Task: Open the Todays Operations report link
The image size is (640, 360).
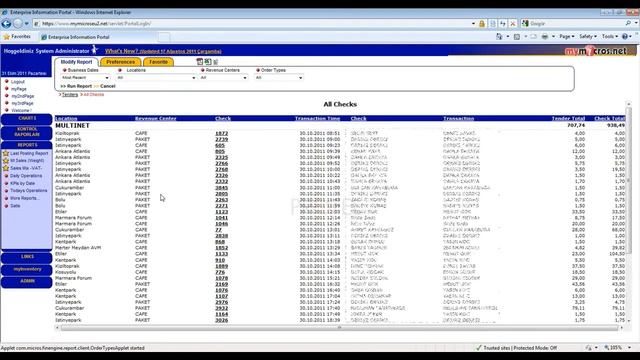Action: coord(29,191)
